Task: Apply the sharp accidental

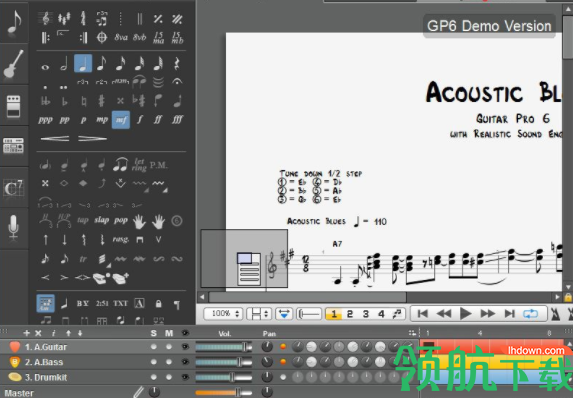Action: pyautogui.click(x=102, y=101)
